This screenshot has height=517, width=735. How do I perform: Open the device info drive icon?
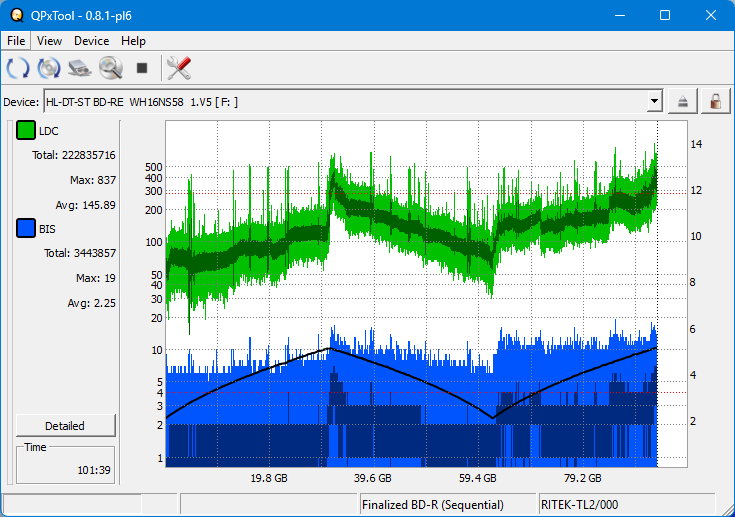(80, 68)
